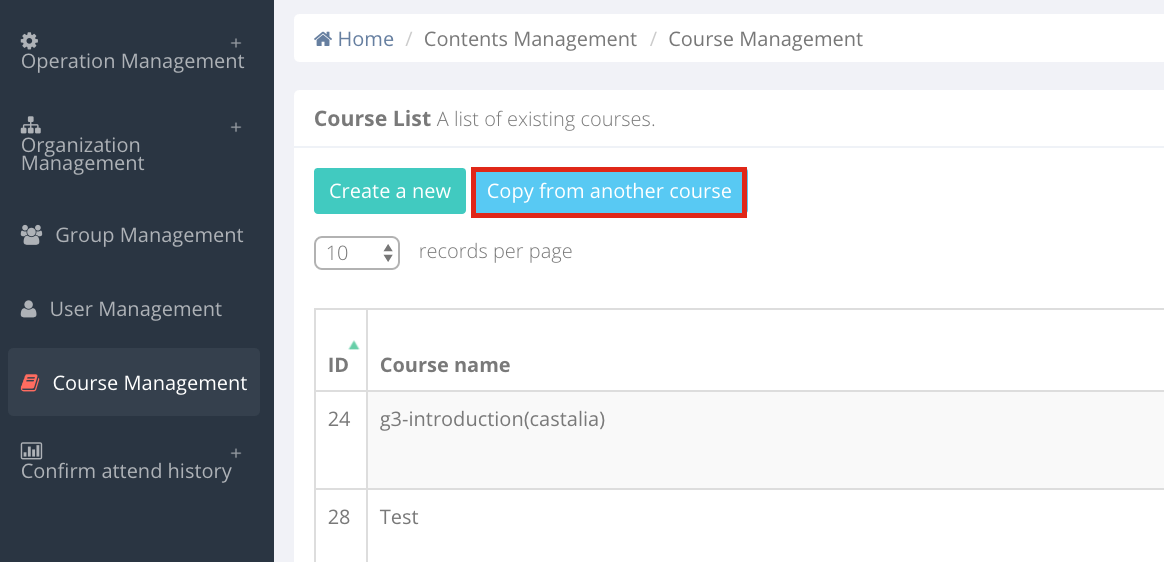Go to Home breadcrumb link

pyautogui.click(x=355, y=39)
